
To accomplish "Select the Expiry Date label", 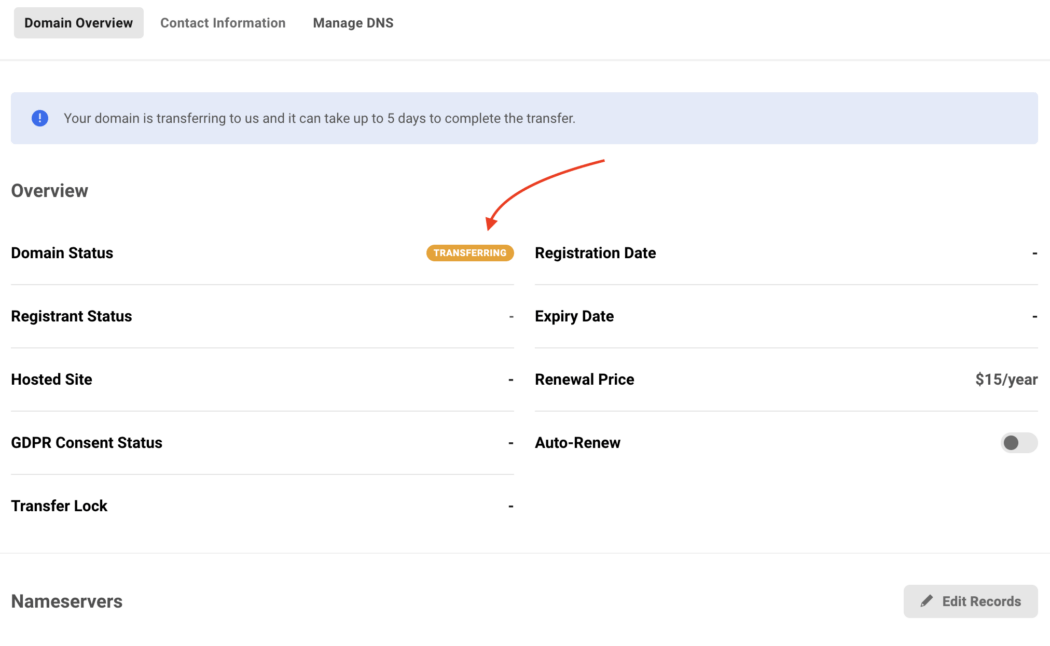I will coord(574,316).
